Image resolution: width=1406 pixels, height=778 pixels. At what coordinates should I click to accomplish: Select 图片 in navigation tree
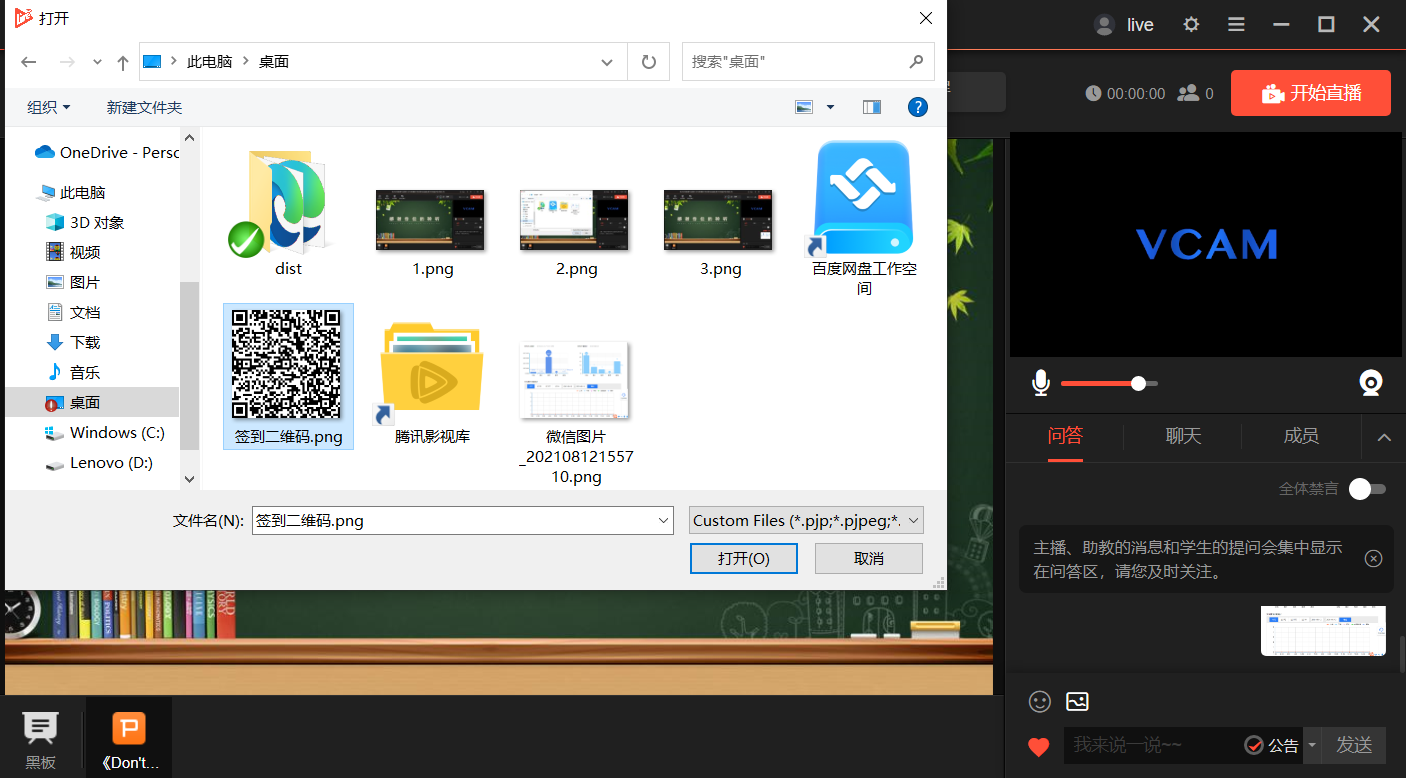tap(73, 282)
